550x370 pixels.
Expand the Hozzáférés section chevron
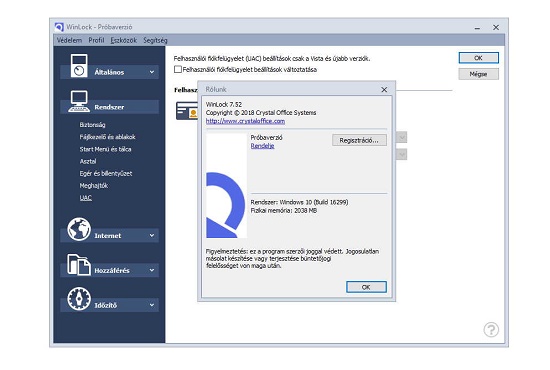tap(152, 270)
